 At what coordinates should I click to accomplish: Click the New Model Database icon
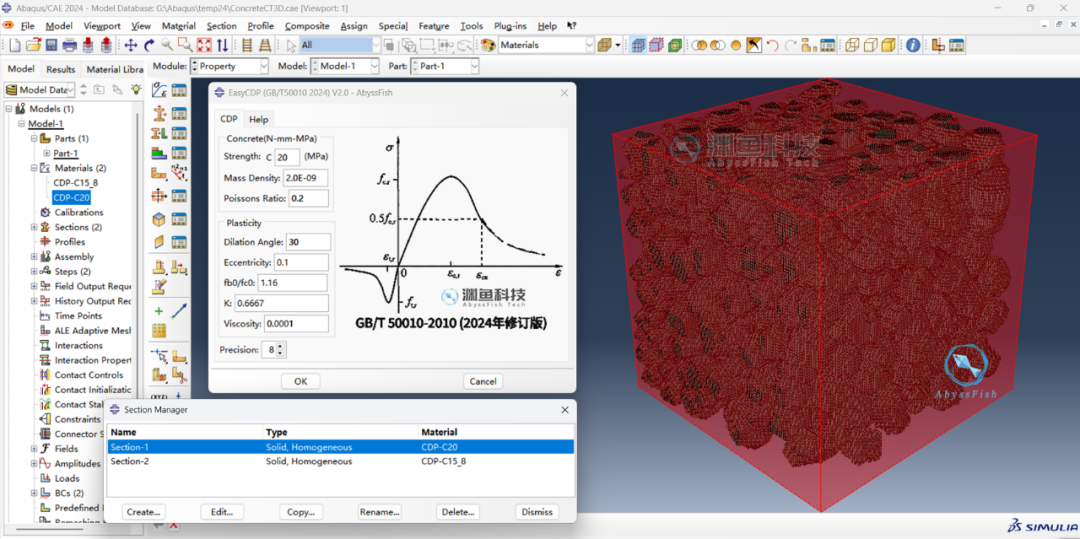tap(15, 45)
